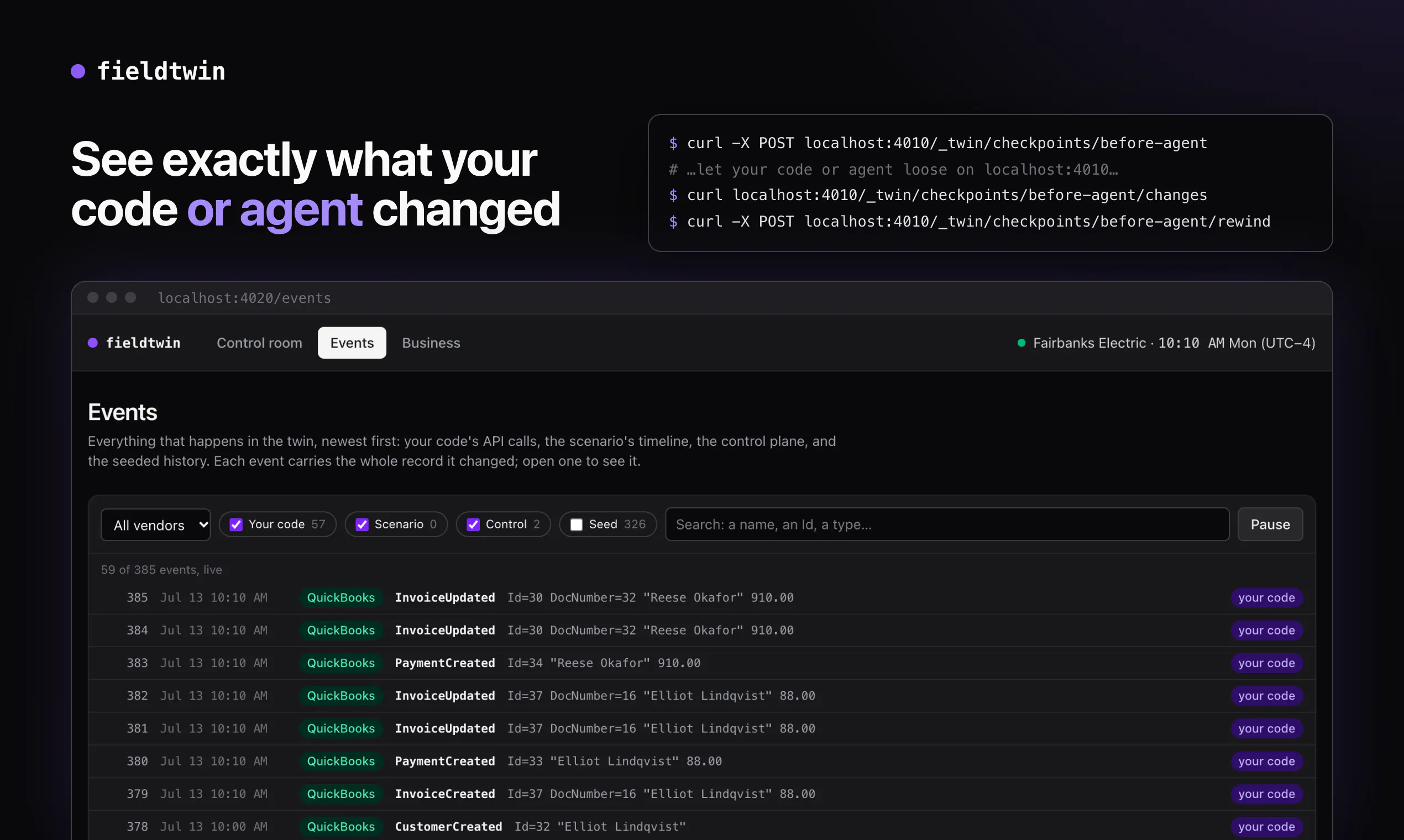
Task: Open event 382 InvoiceUpdated row
Action: [x=702, y=696]
